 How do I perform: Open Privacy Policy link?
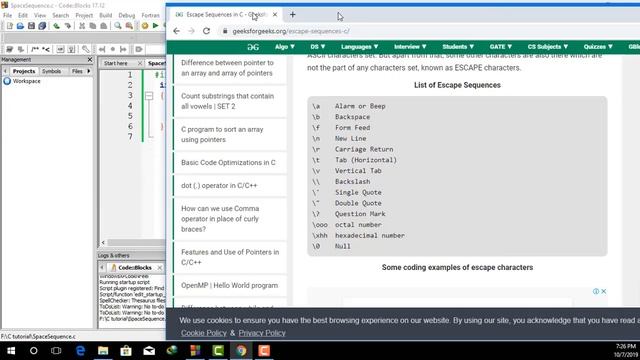click(x=262, y=333)
